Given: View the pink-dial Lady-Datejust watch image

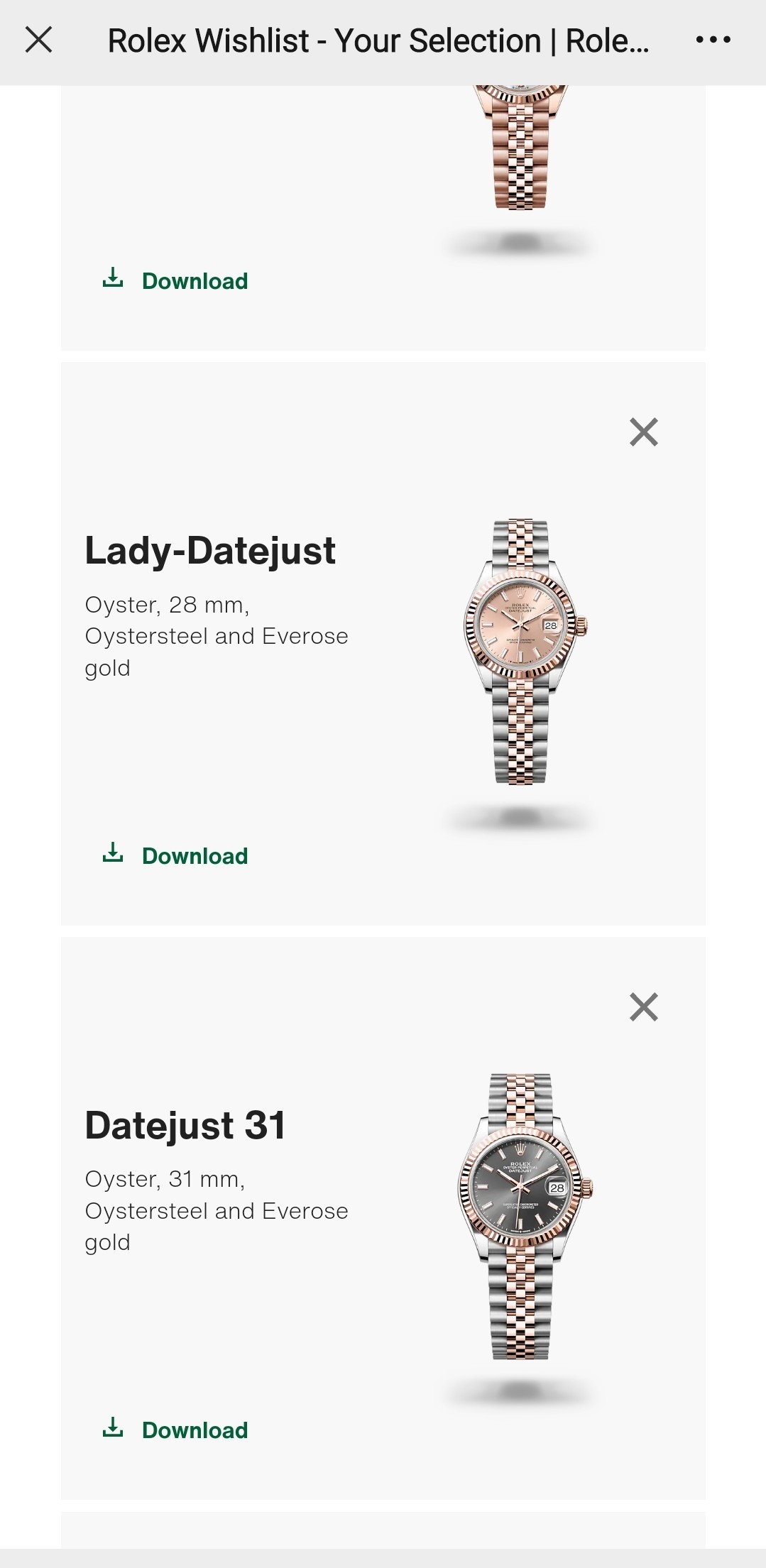Looking at the screenshot, I should coord(525,652).
